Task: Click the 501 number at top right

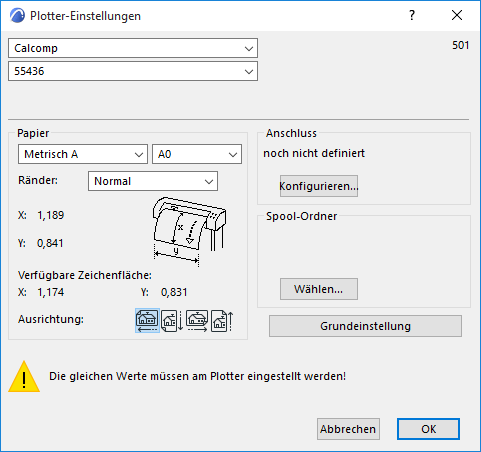Action: tap(461, 45)
